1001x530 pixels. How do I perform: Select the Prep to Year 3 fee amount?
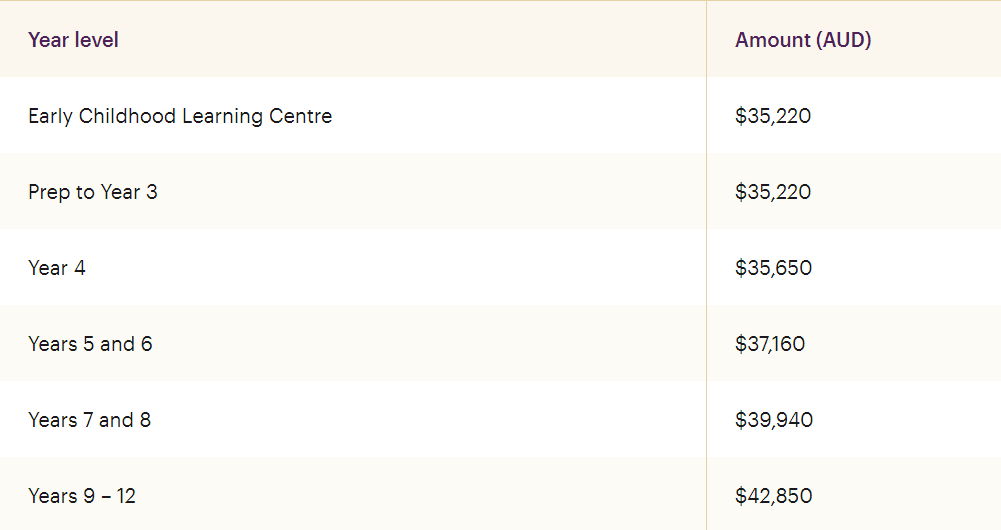pos(773,192)
